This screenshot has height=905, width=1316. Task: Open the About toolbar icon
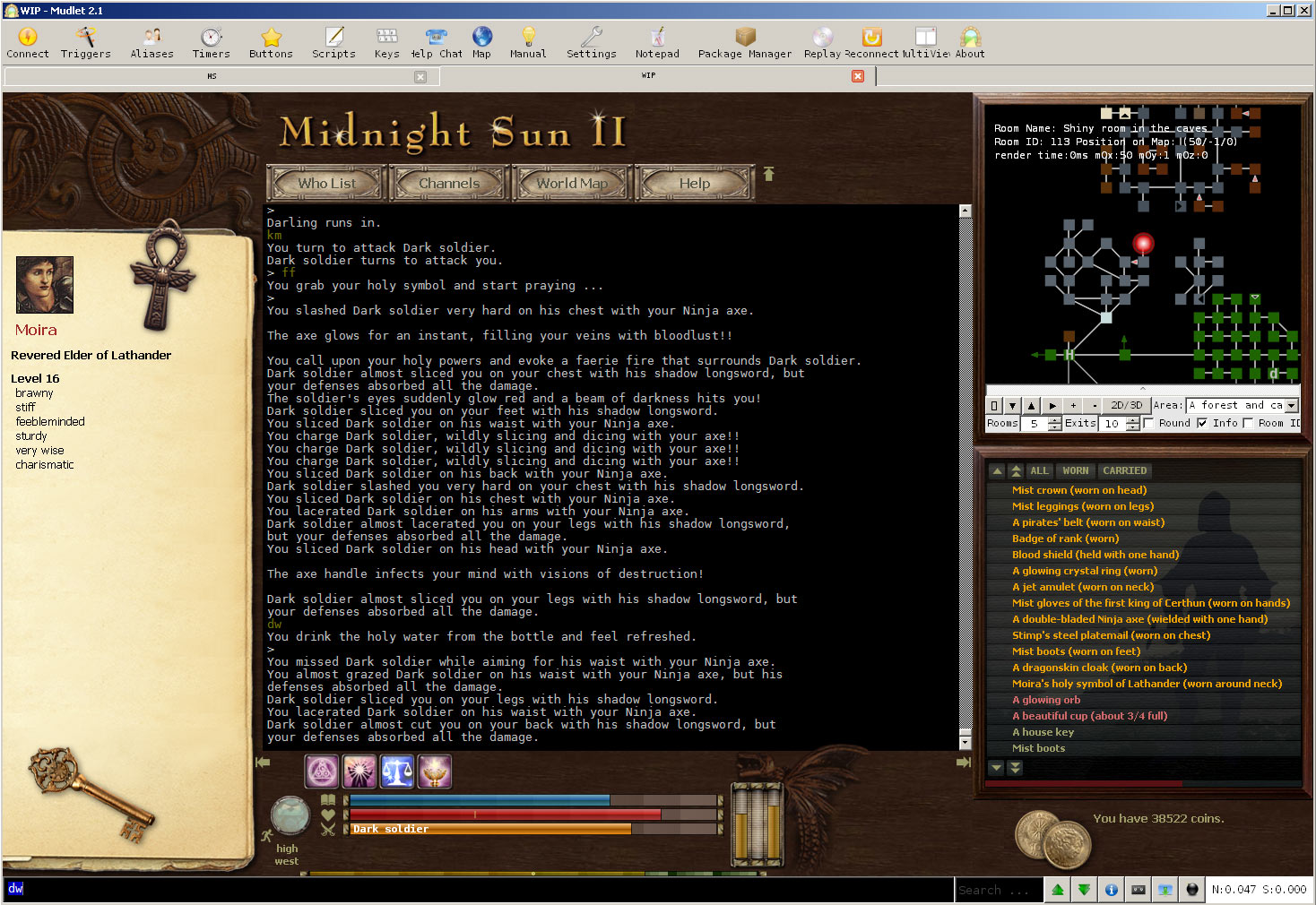[970, 42]
